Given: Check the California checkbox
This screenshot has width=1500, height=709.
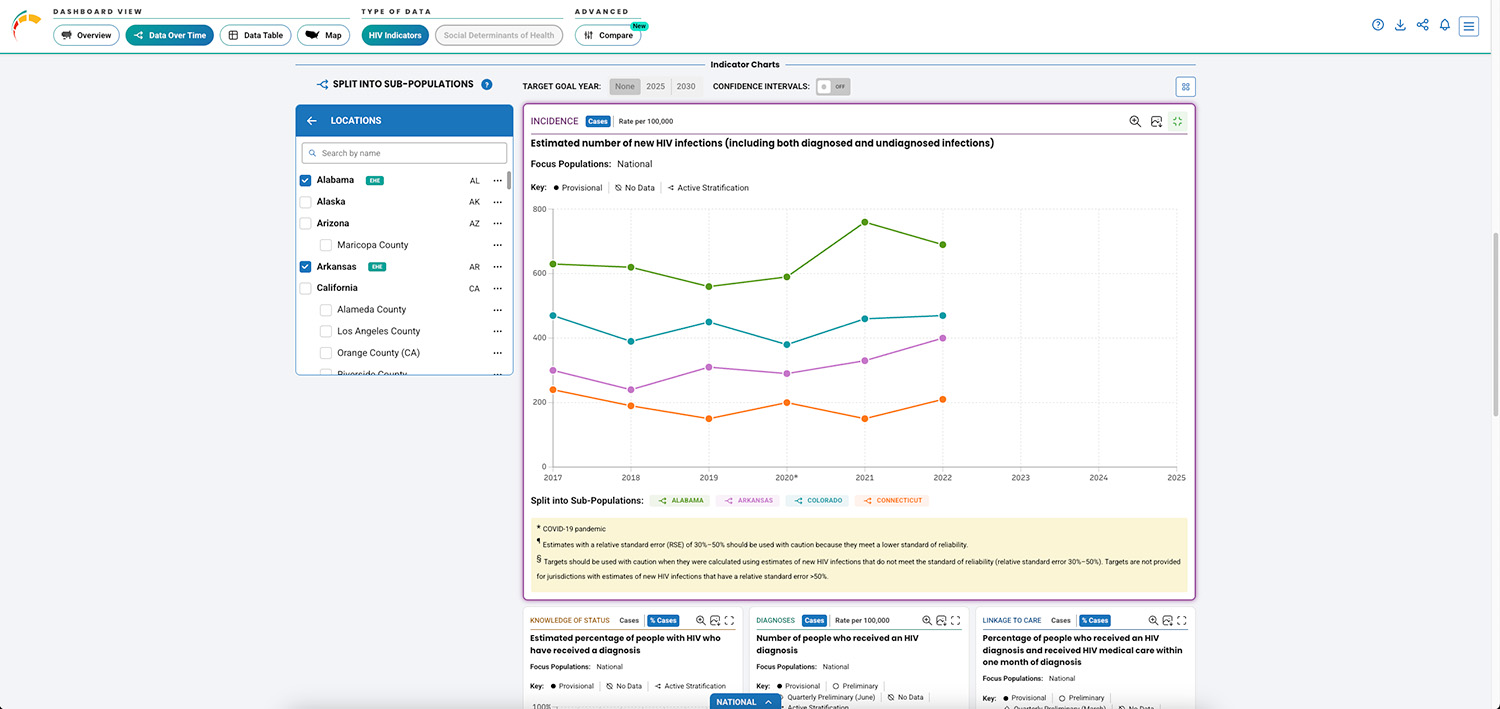Looking at the screenshot, I should [306, 288].
